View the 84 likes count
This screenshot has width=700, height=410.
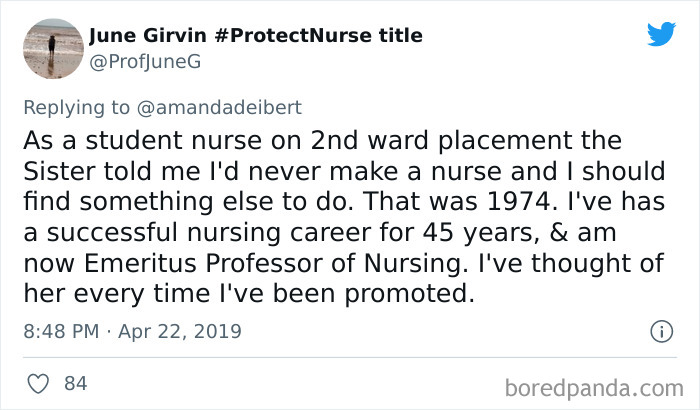click(75, 383)
